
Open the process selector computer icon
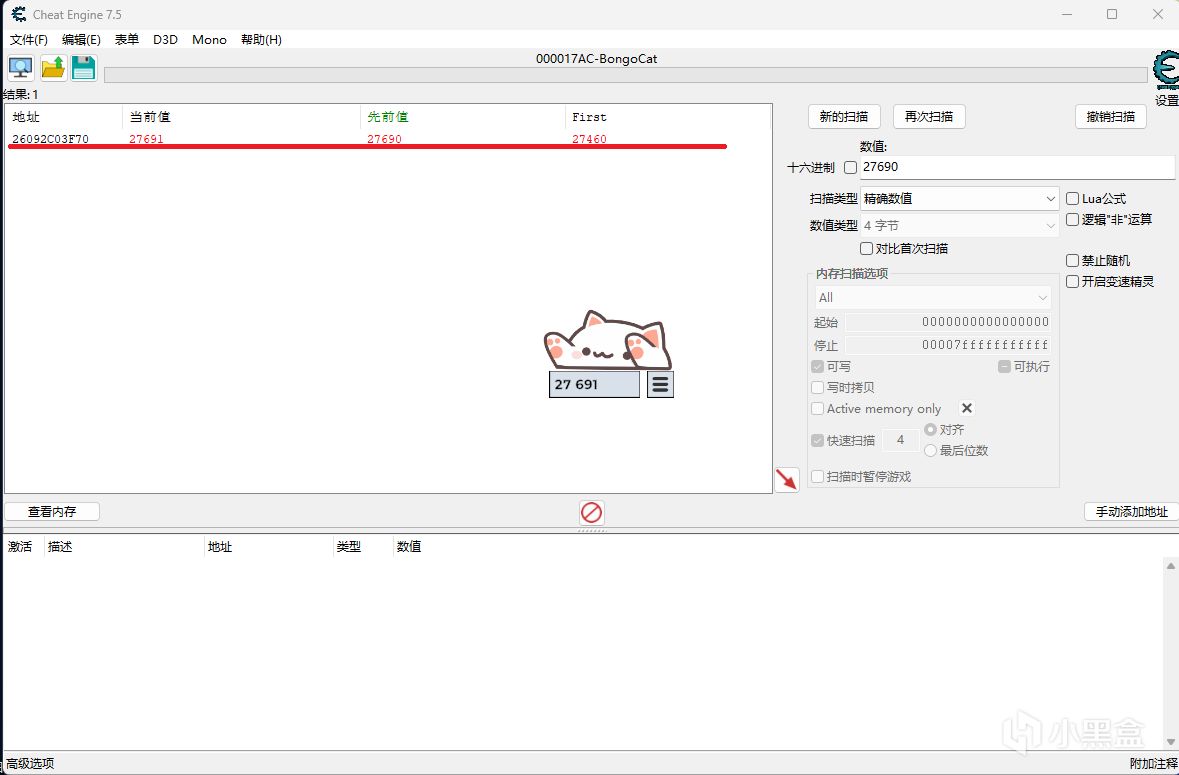tap(20, 68)
